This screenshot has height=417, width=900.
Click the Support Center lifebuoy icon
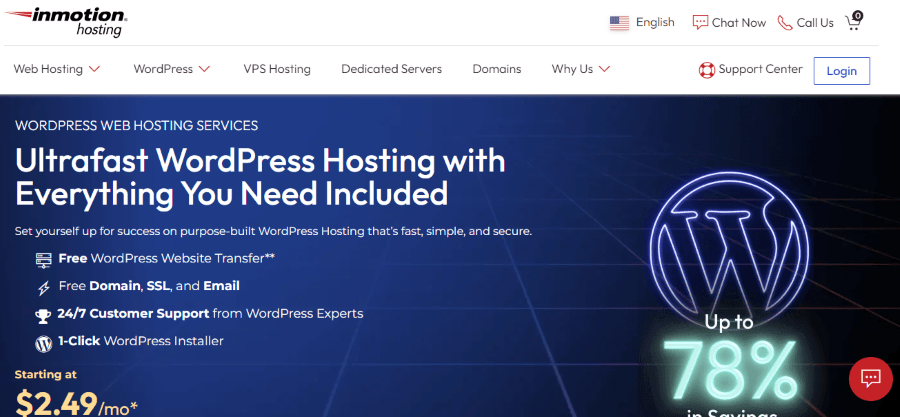pos(706,70)
